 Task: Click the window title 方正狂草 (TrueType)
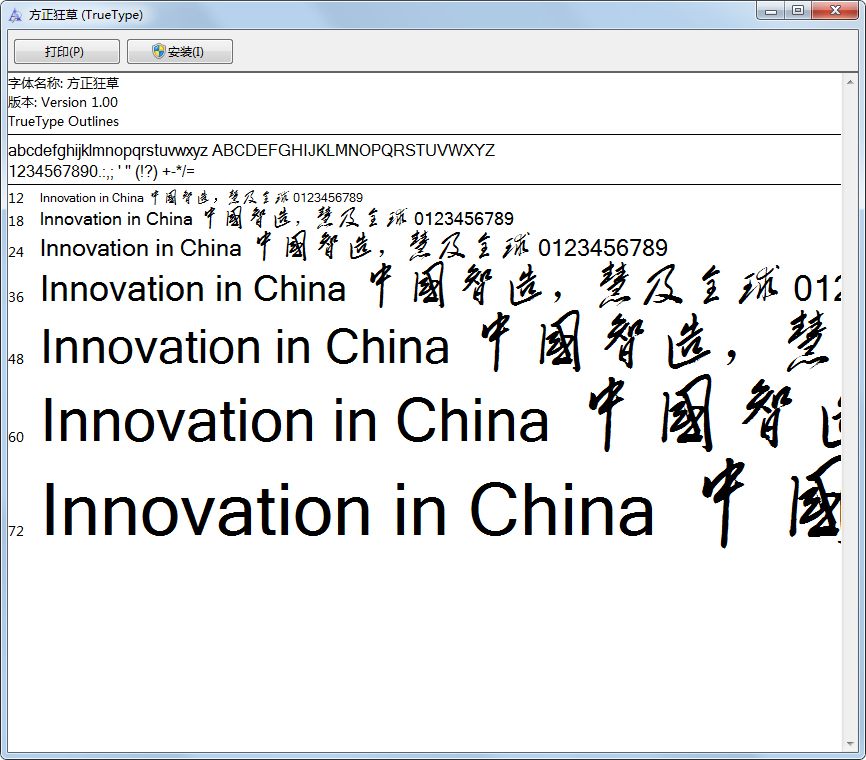[86, 15]
